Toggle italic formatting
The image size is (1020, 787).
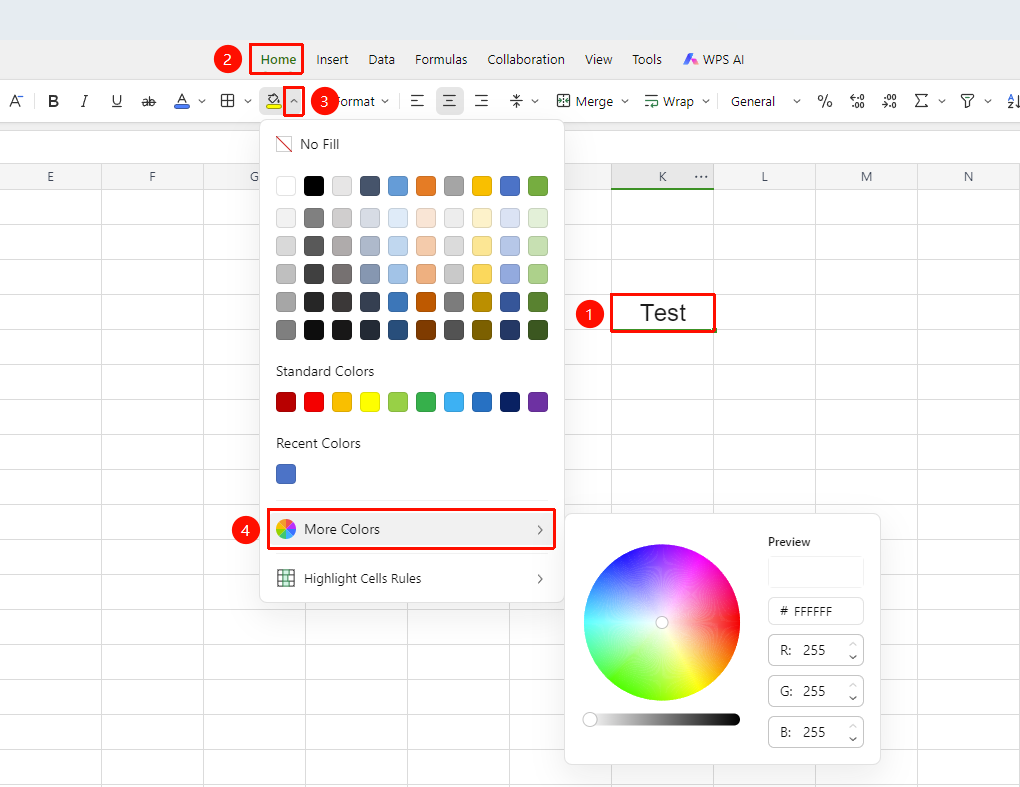tap(85, 101)
